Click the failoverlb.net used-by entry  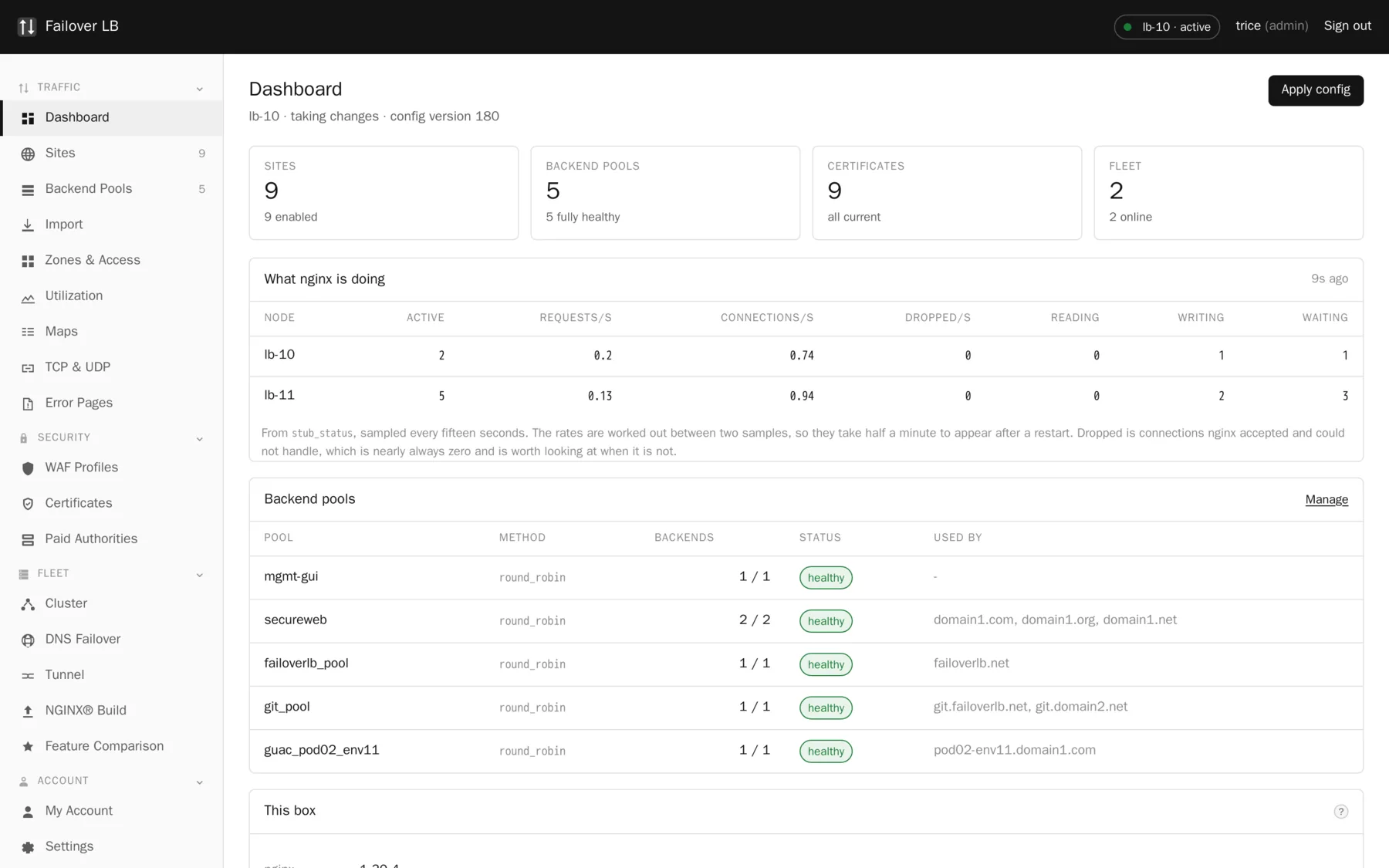click(x=971, y=664)
